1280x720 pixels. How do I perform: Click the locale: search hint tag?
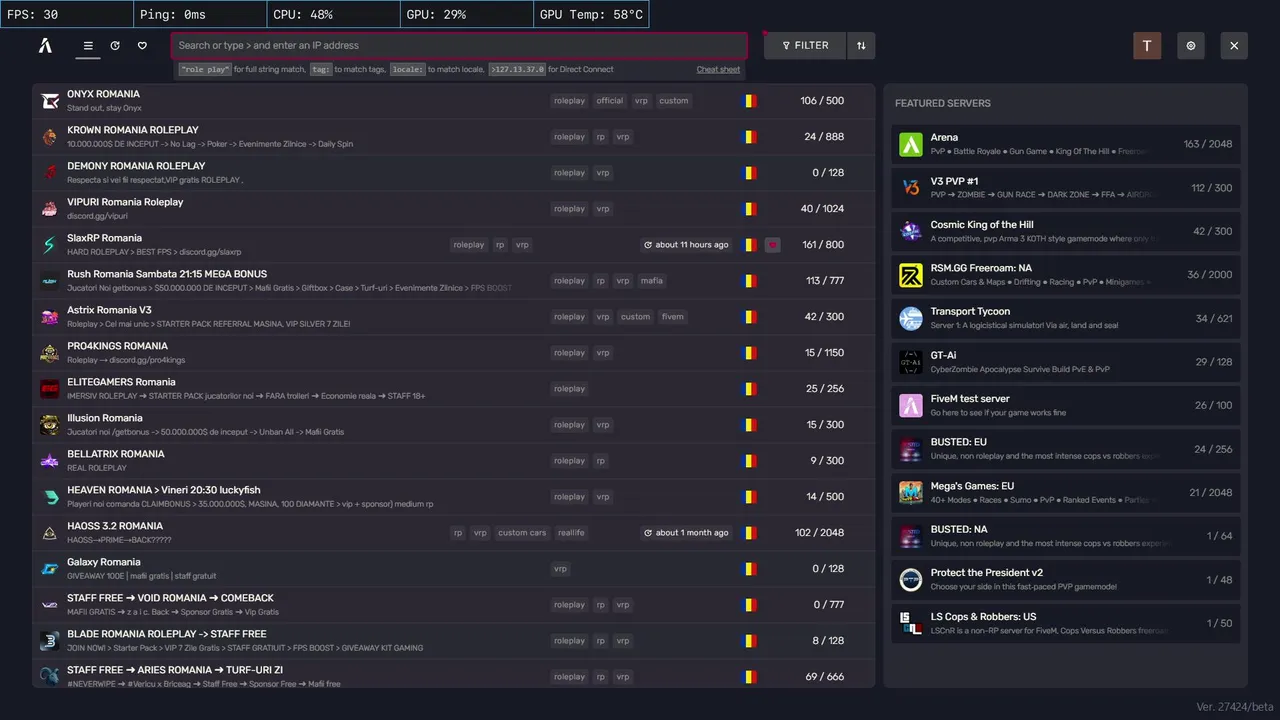(407, 70)
